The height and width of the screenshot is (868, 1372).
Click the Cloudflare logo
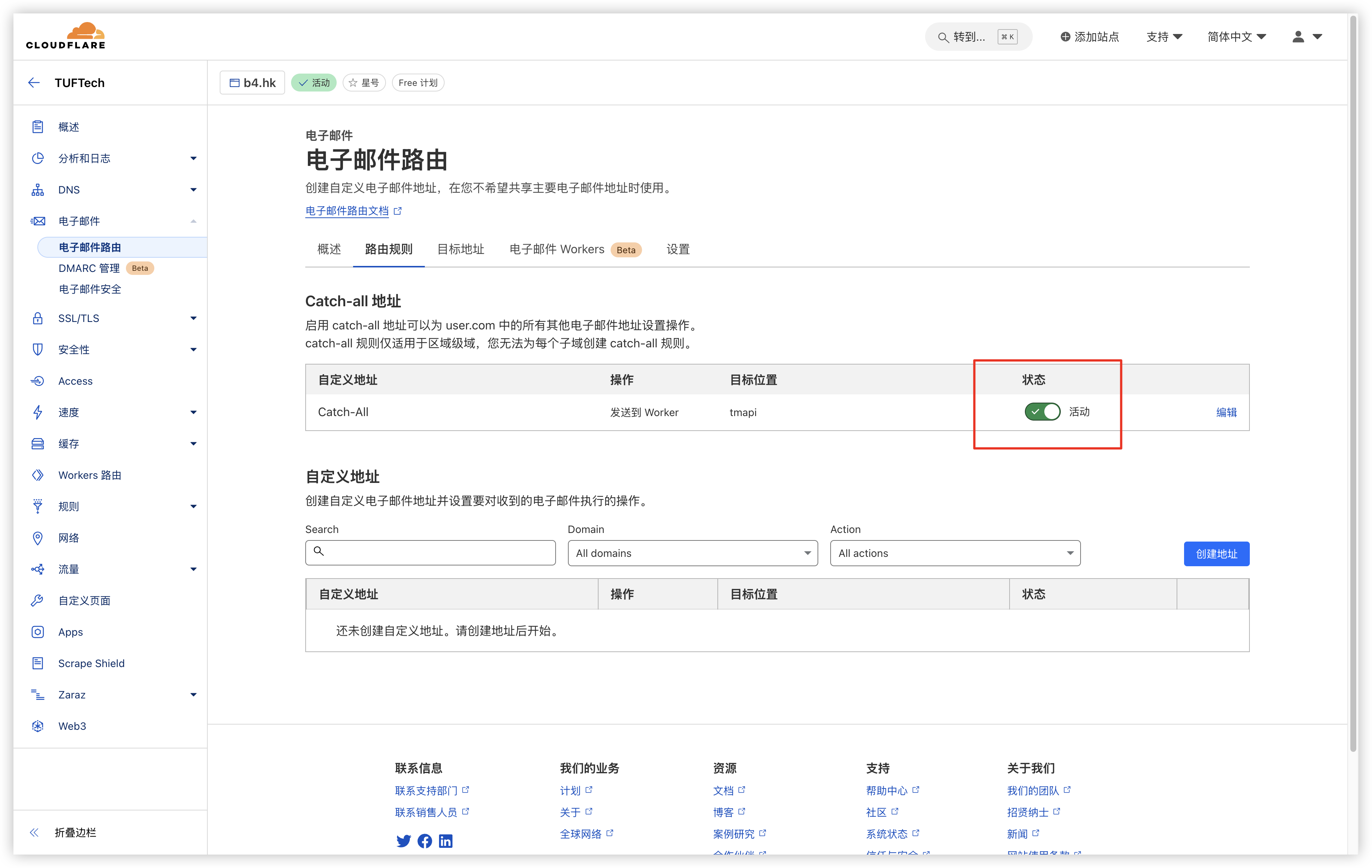coord(65,36)
